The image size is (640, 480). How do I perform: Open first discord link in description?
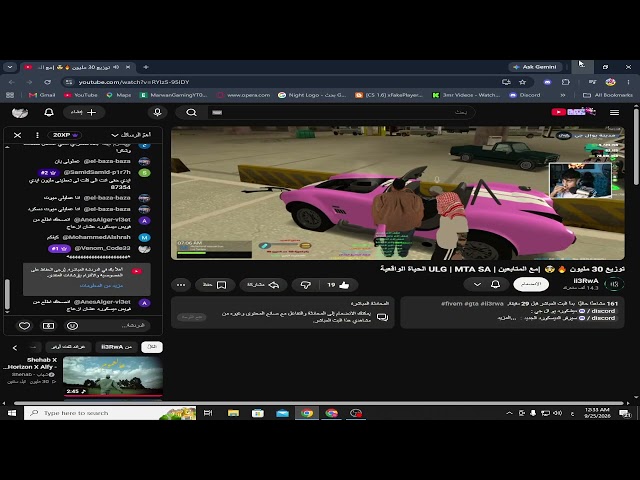click(x=598, y=311)
